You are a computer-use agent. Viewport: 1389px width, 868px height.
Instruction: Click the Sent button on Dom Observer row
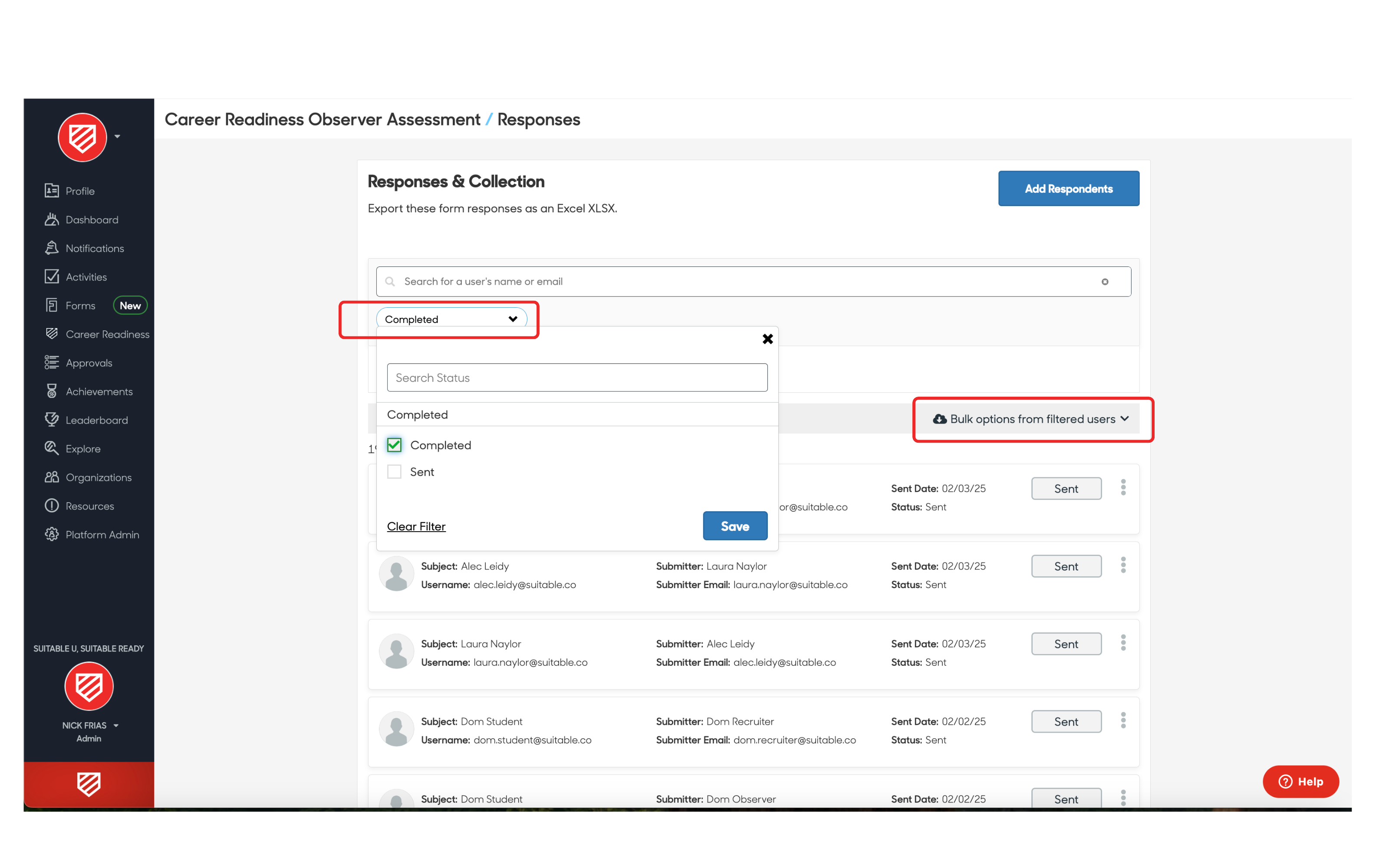click(1066, 798)
